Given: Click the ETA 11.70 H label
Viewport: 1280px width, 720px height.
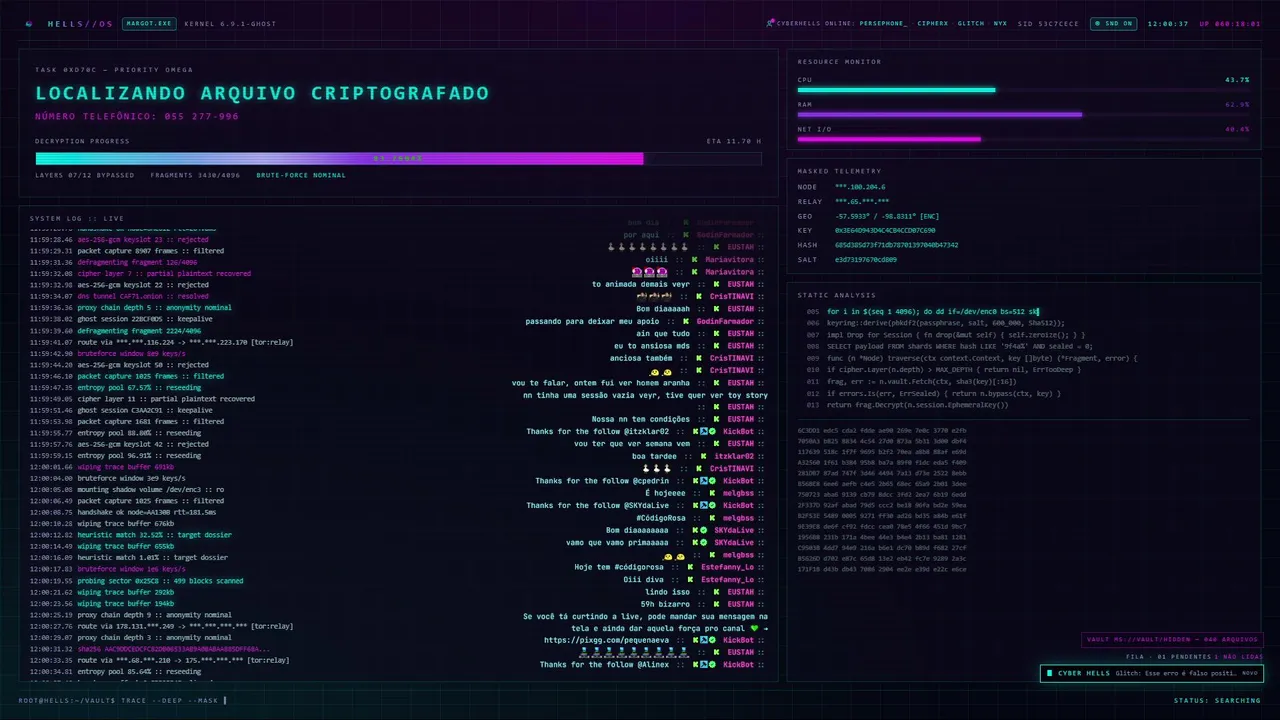Looking at the screenshot, I should [x=733, y=141].
